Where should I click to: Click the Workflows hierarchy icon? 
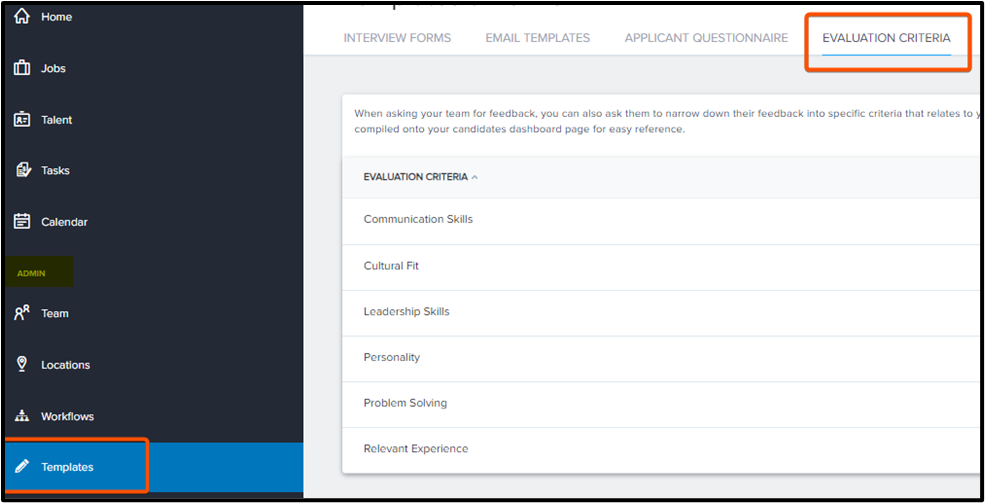pyautogui.click(x=22, y=416)
